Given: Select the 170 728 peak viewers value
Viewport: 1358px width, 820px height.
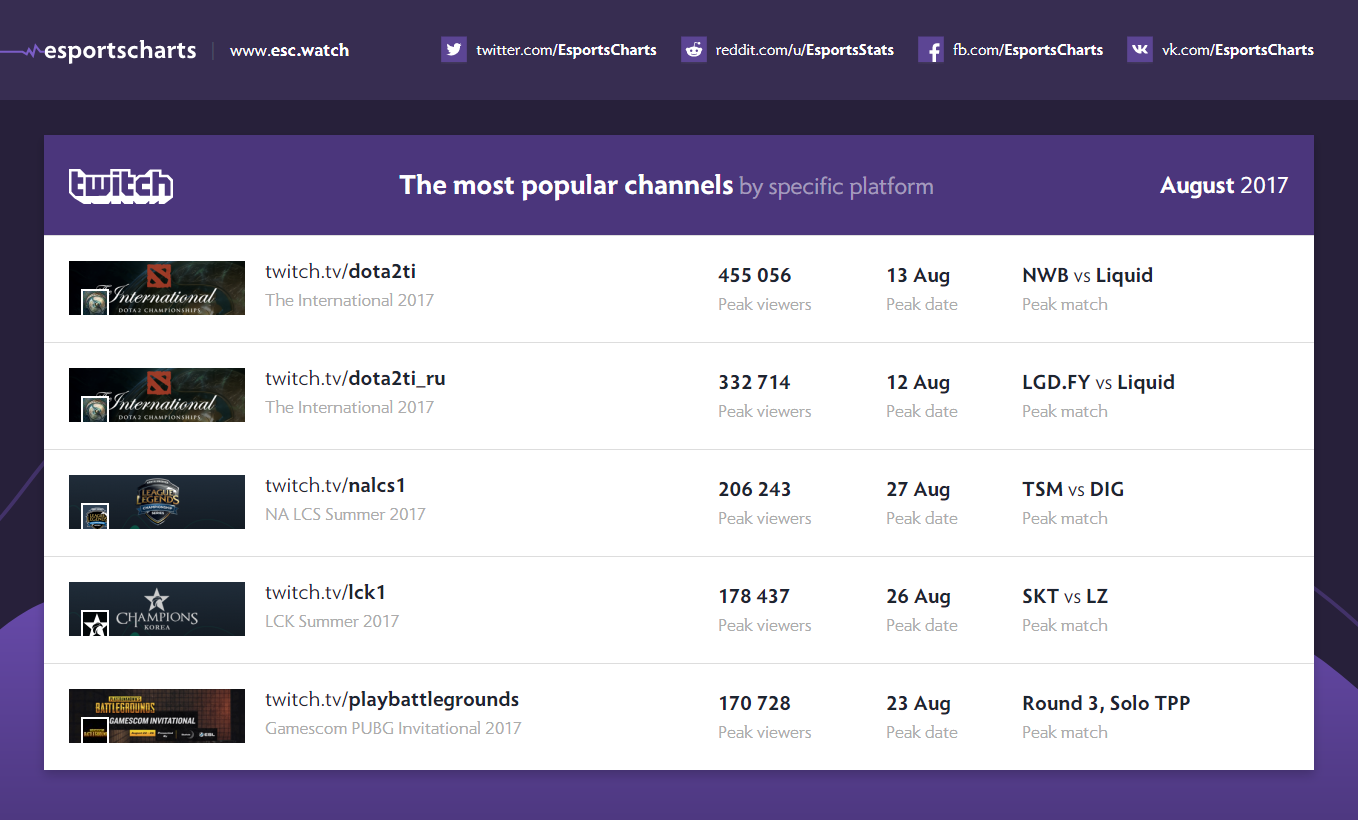Looking at the screenshot, I should pyautogui.click(x=754, y=703).
